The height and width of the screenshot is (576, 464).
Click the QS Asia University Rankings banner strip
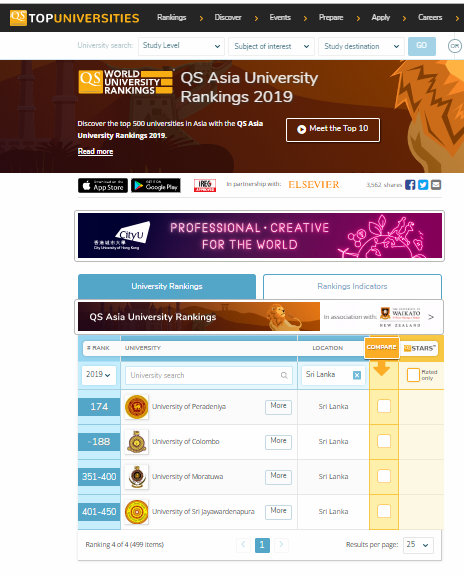click(199, 317)
